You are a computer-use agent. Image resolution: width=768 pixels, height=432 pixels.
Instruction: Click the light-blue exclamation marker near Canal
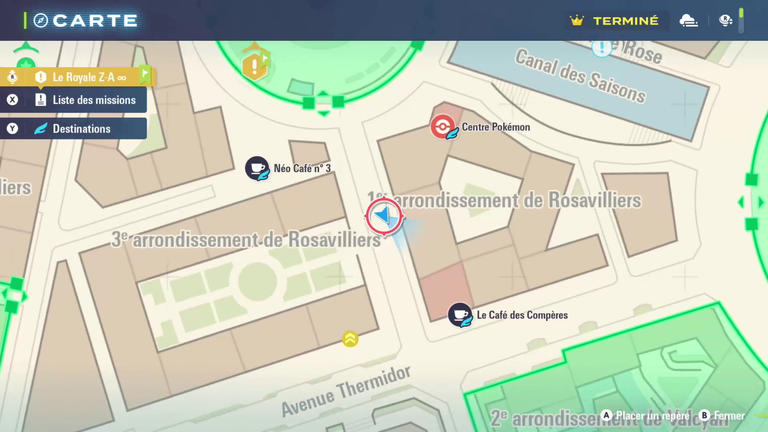click(x=601, y=48)
